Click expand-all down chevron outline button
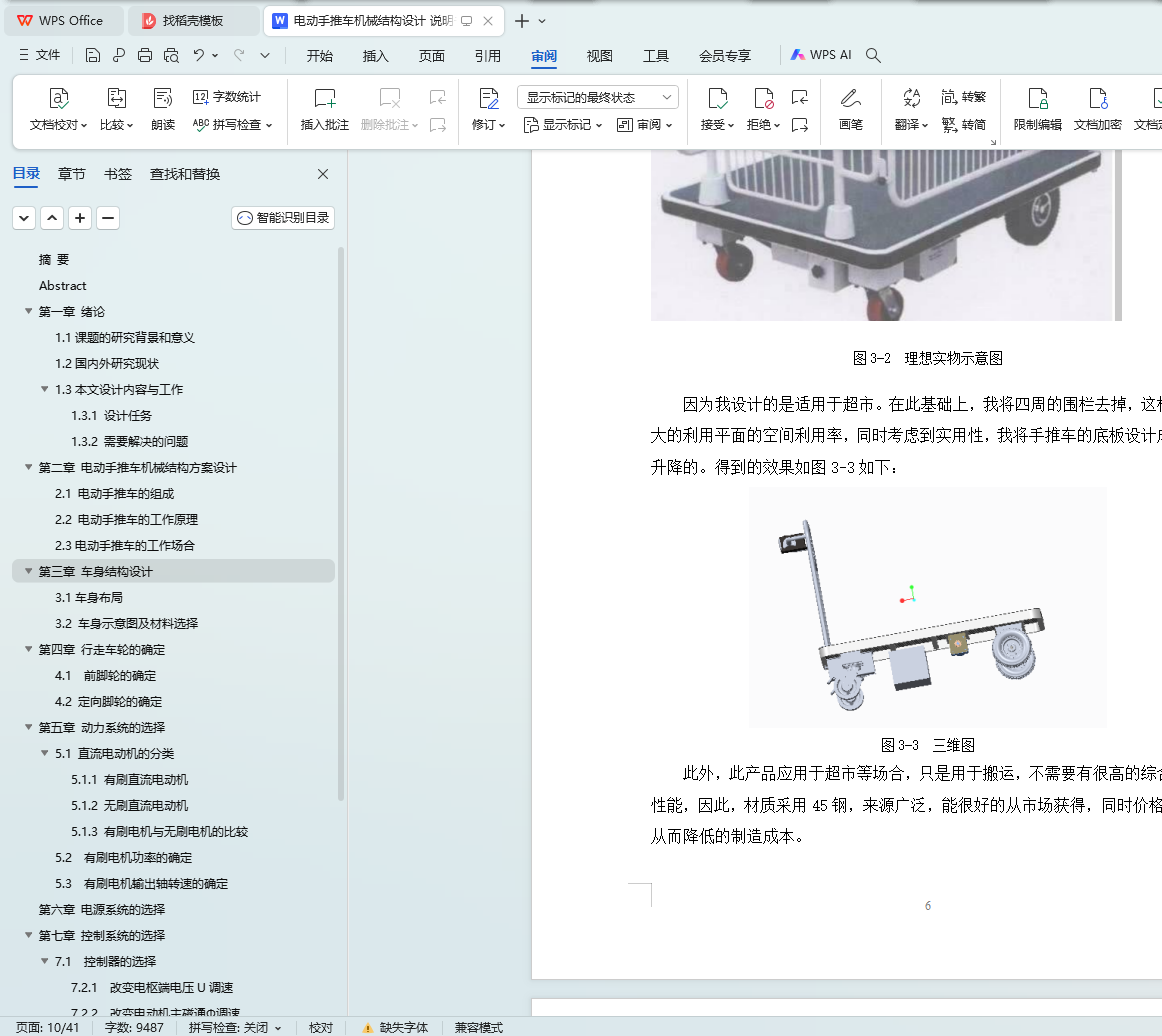 [24, 218]
